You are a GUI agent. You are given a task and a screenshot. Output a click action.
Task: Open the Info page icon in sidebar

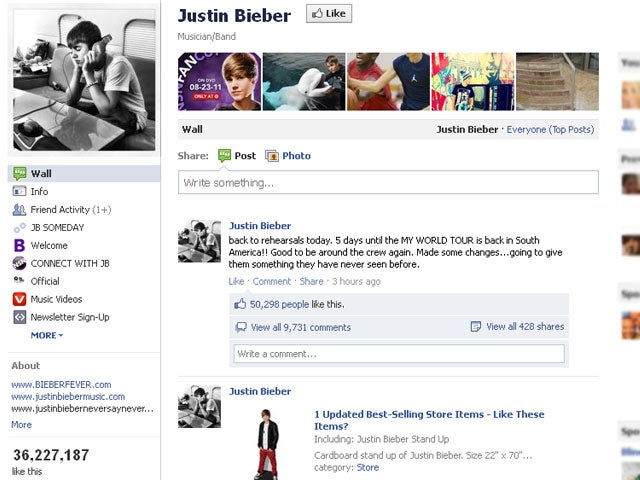tap(19, 191)
